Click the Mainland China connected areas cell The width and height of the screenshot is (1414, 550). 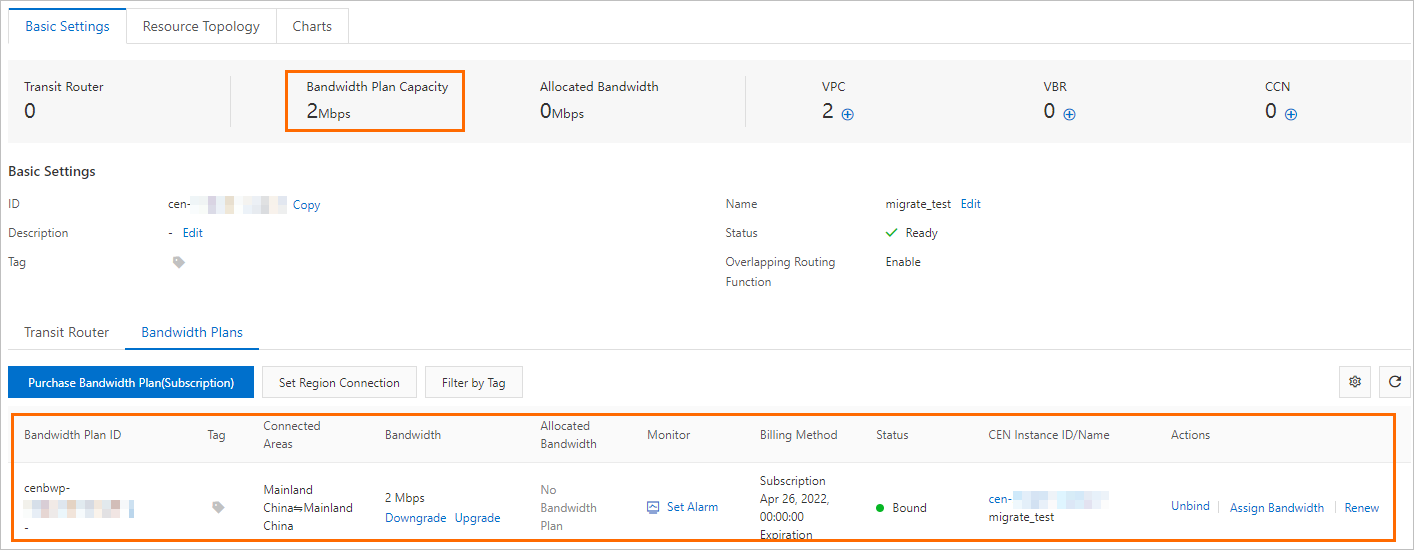(x=308, y=508)
